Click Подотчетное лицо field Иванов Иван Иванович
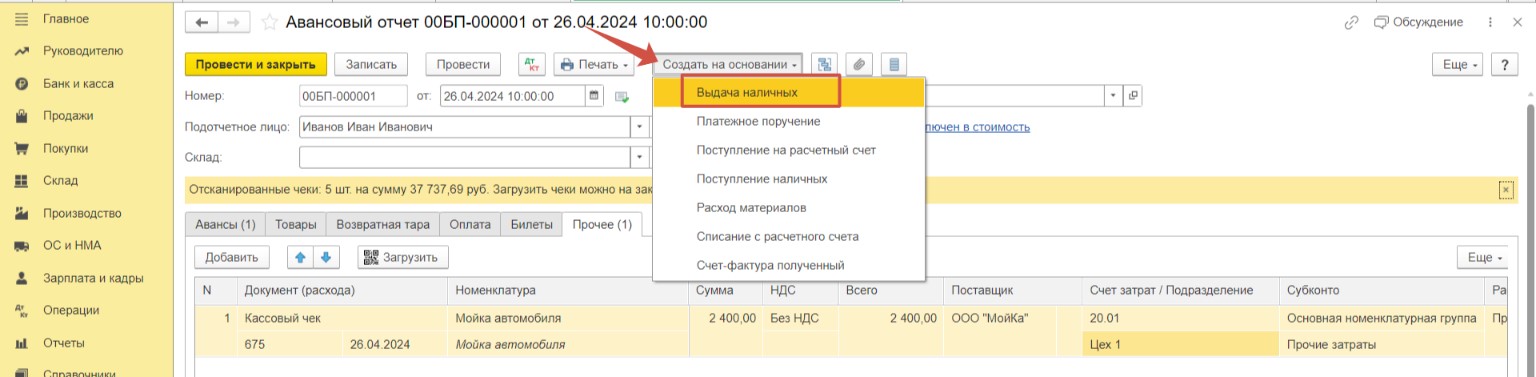 click(465, 127)
